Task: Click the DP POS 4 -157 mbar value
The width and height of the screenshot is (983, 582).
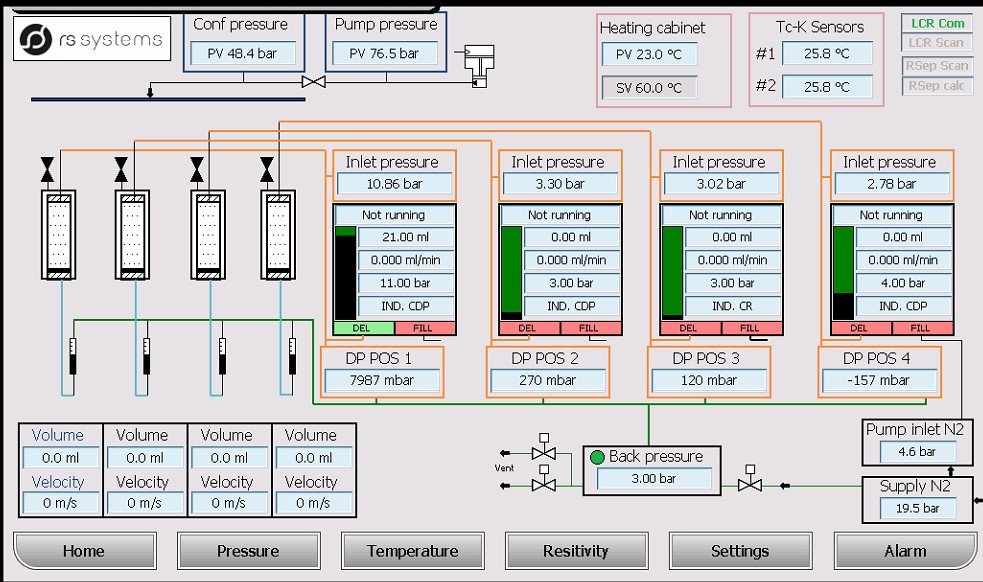Action: (x=880, y=380)
